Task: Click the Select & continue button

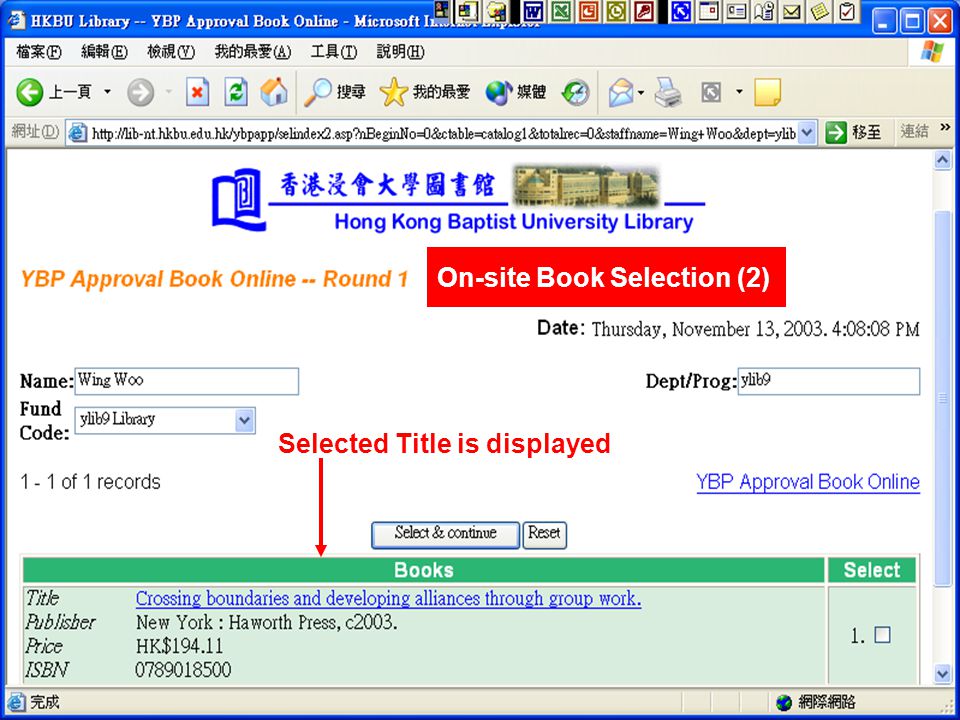Action: [x=446, y=534]
